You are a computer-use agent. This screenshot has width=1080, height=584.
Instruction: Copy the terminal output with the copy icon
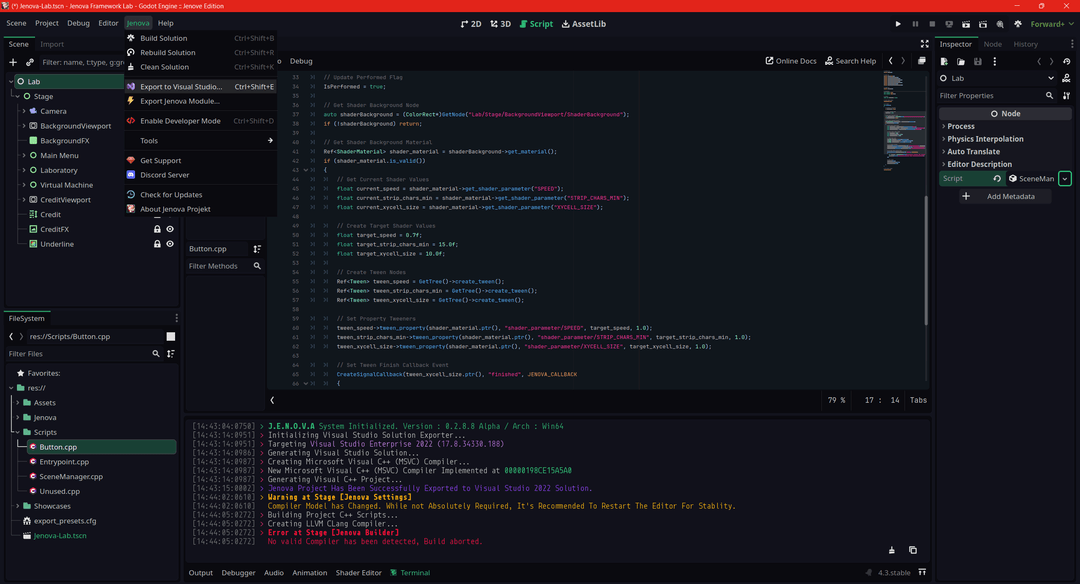[913, 550]
